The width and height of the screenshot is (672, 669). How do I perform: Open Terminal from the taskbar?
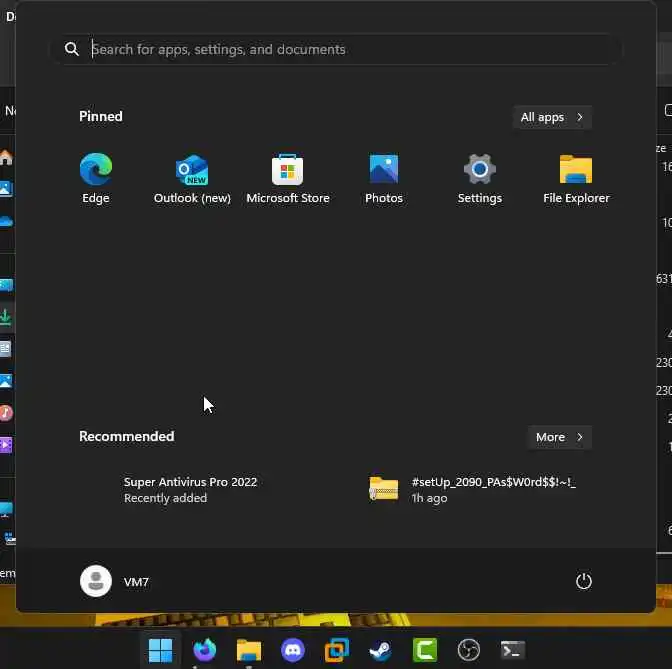[x=513, y=650]
